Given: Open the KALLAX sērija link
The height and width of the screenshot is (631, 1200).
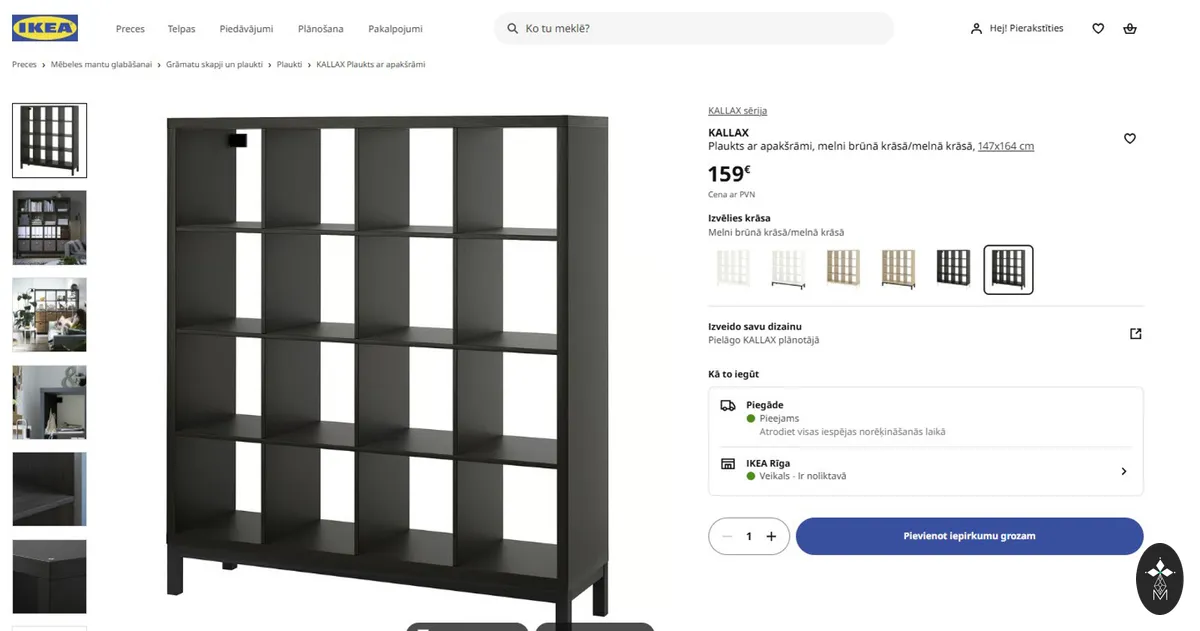Looking at the screenshot, I should coord(737,111).
